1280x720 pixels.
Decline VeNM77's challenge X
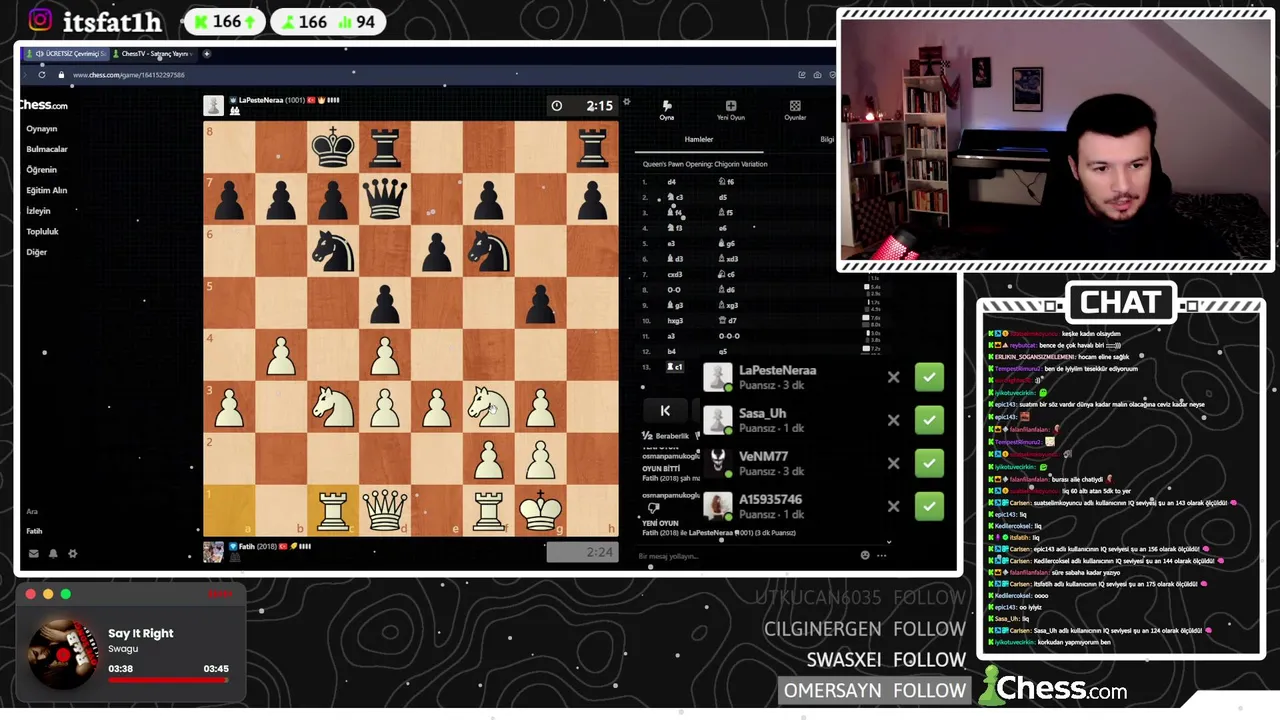pyautogui.click(x=893, y=463)
